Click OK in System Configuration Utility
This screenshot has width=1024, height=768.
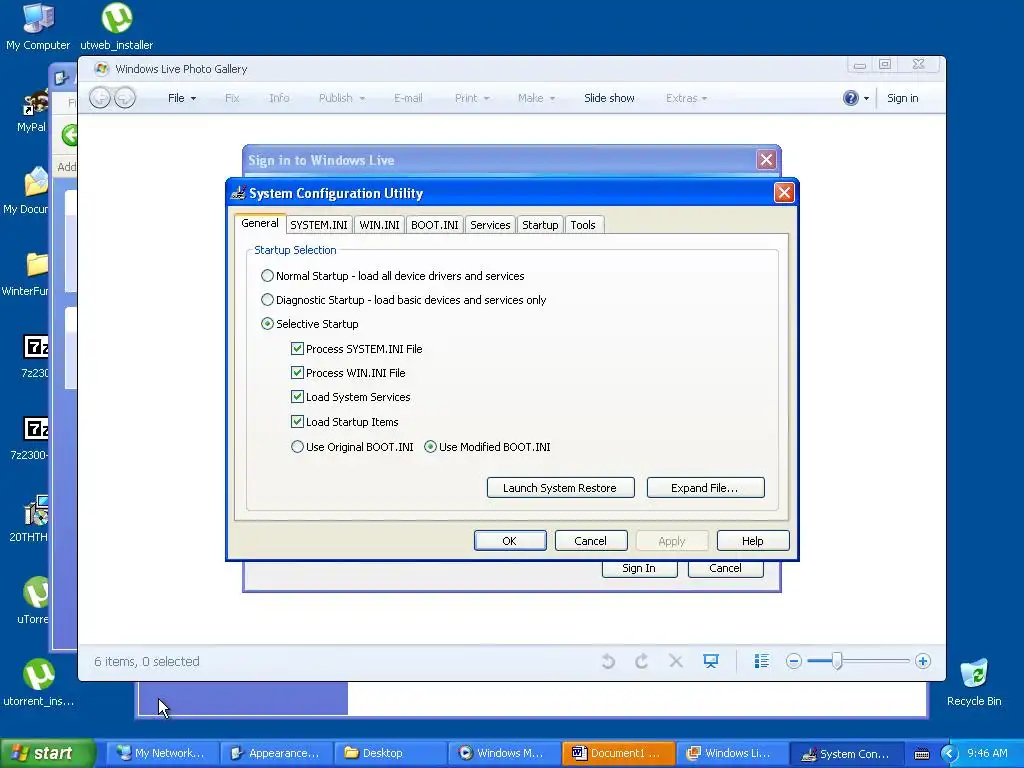pyautogui.click(x=510, y=541)
